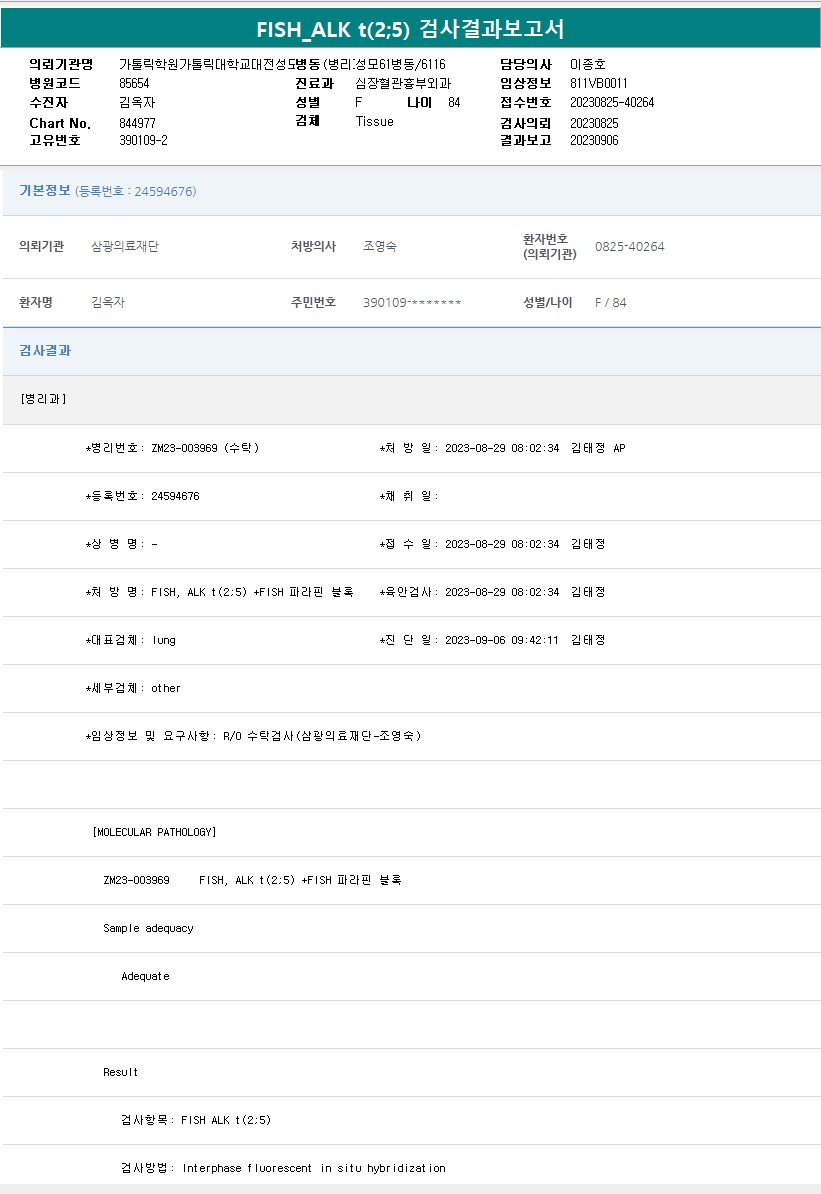This screenshot has height=1194, width=821.
Task: Select the 검사결과 section header
Action: click(x=45, y=351)
